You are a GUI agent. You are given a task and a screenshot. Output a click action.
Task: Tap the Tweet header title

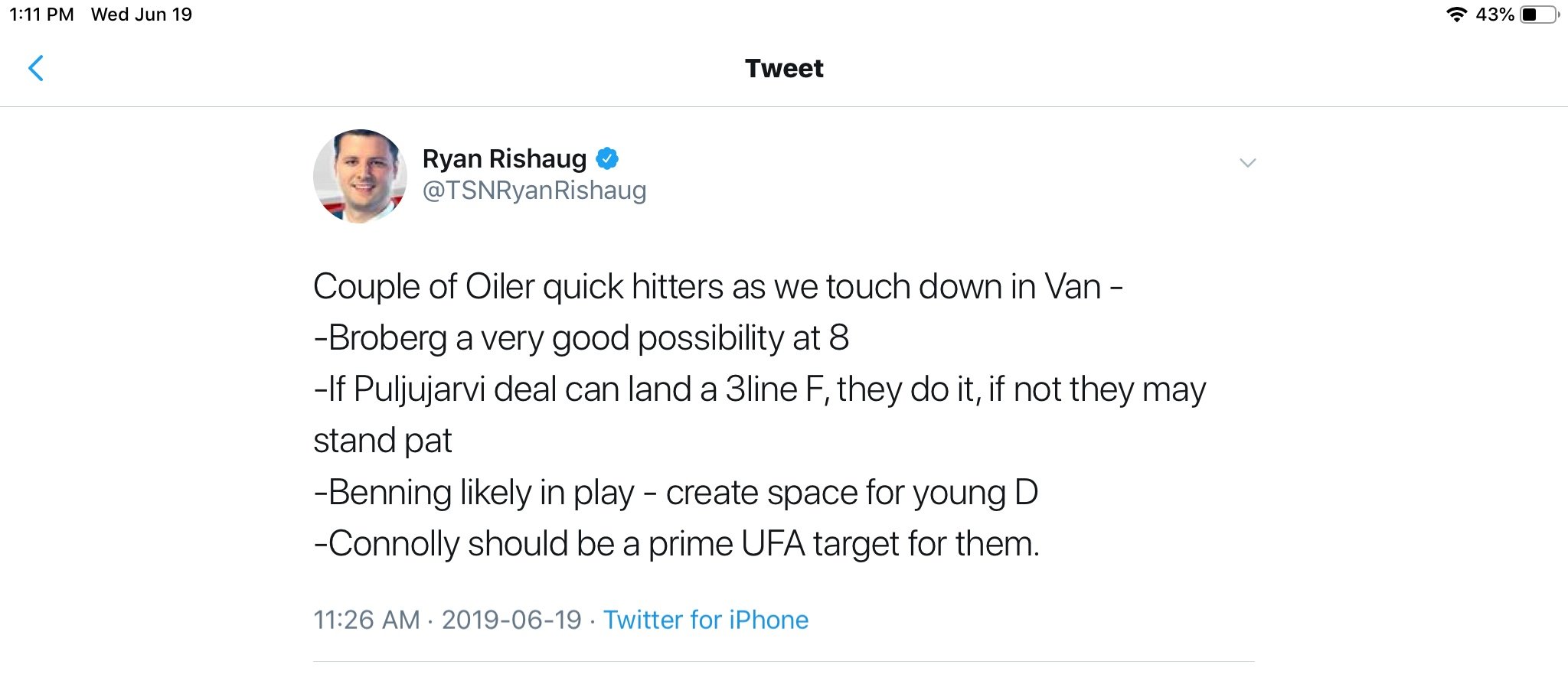pos(784,68)
